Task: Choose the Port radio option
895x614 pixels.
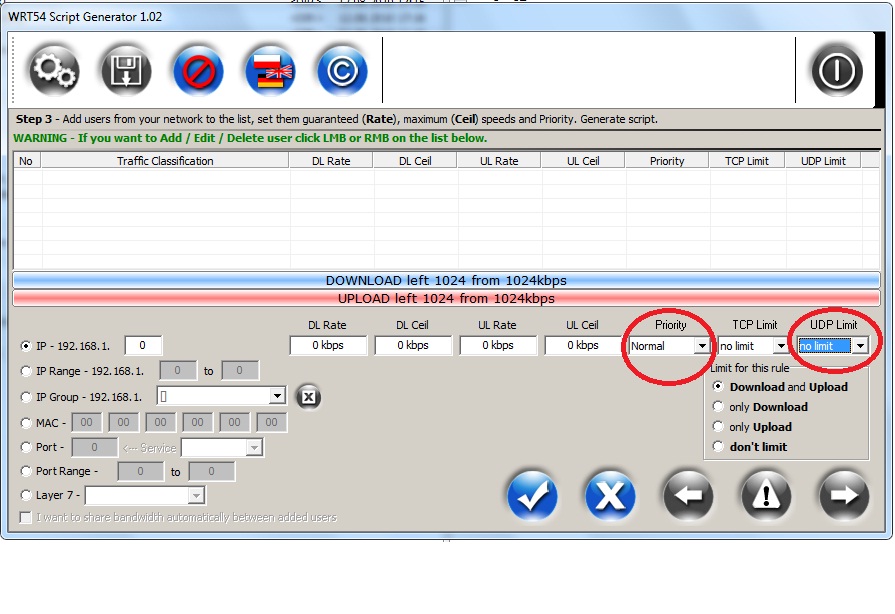Action: click(x=26, y=447)
